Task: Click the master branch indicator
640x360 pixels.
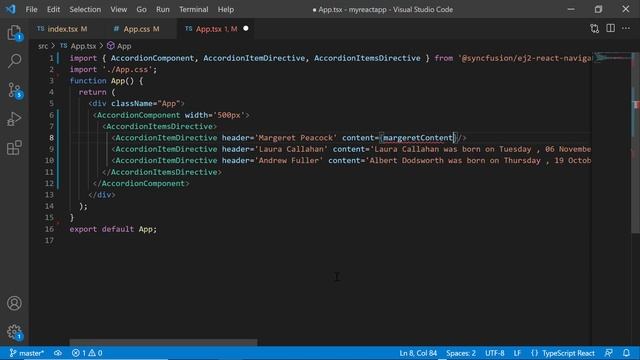Action: [x=27, y=353]
